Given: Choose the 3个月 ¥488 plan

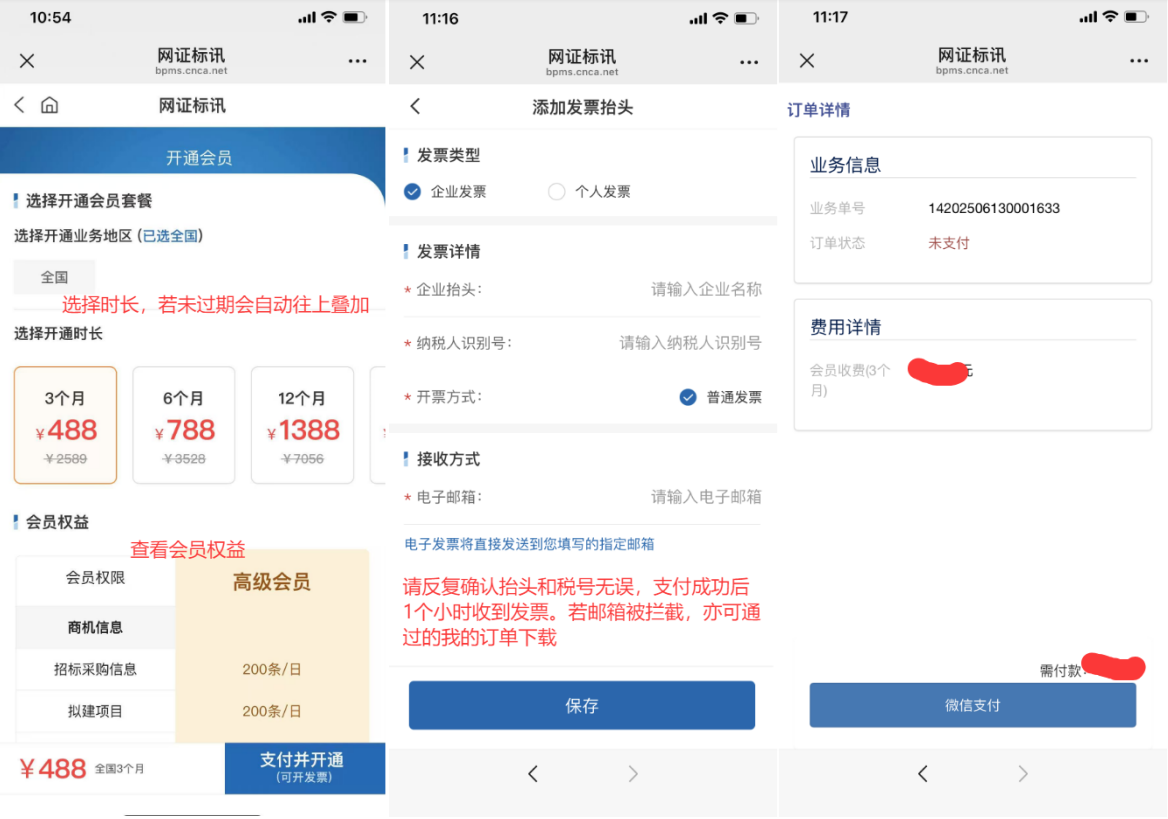Looking at the screenshot, I should [66, 425].
